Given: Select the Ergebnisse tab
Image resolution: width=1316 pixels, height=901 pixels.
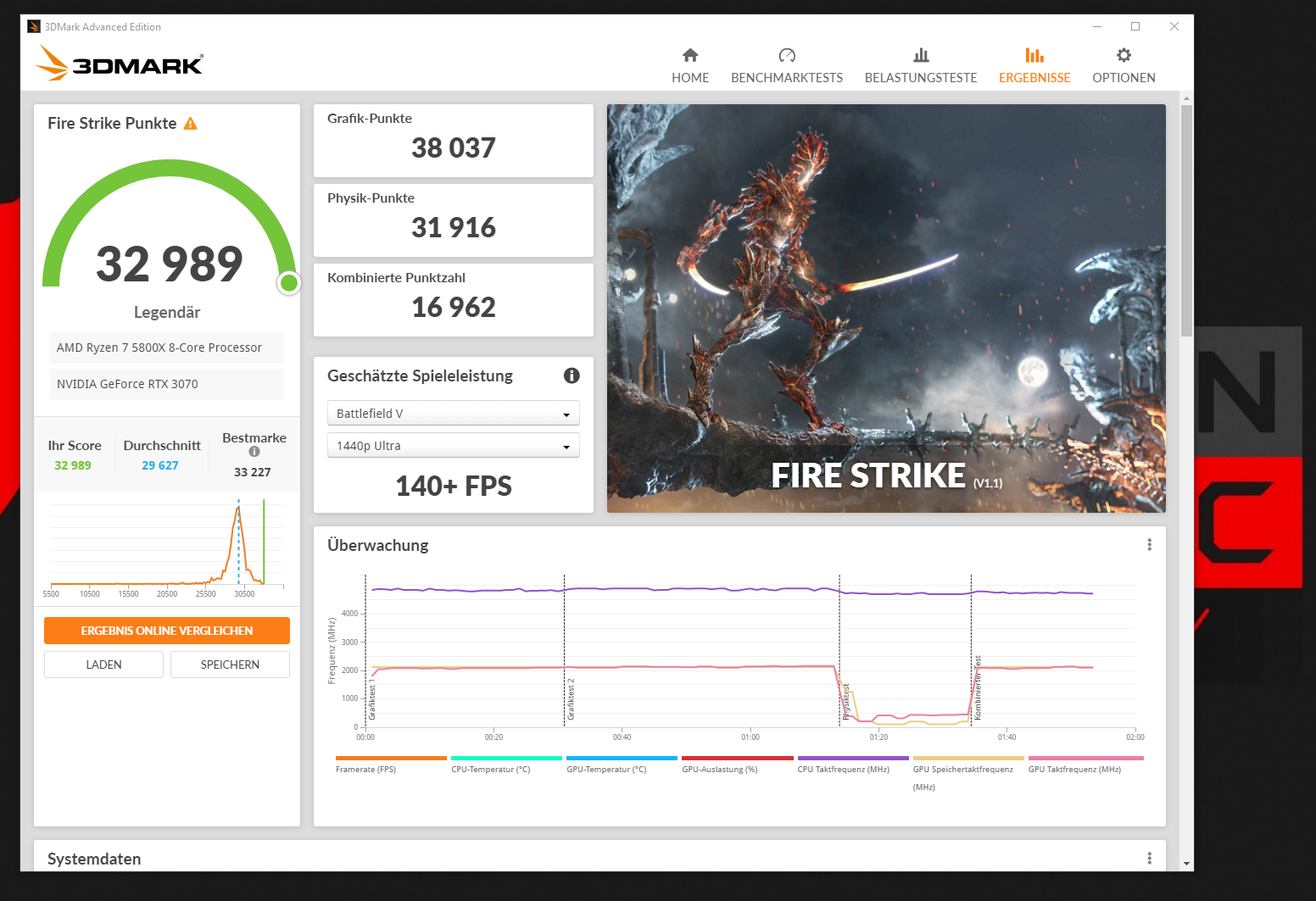Looking at the screenshot, I should (x=1034, y=66).
